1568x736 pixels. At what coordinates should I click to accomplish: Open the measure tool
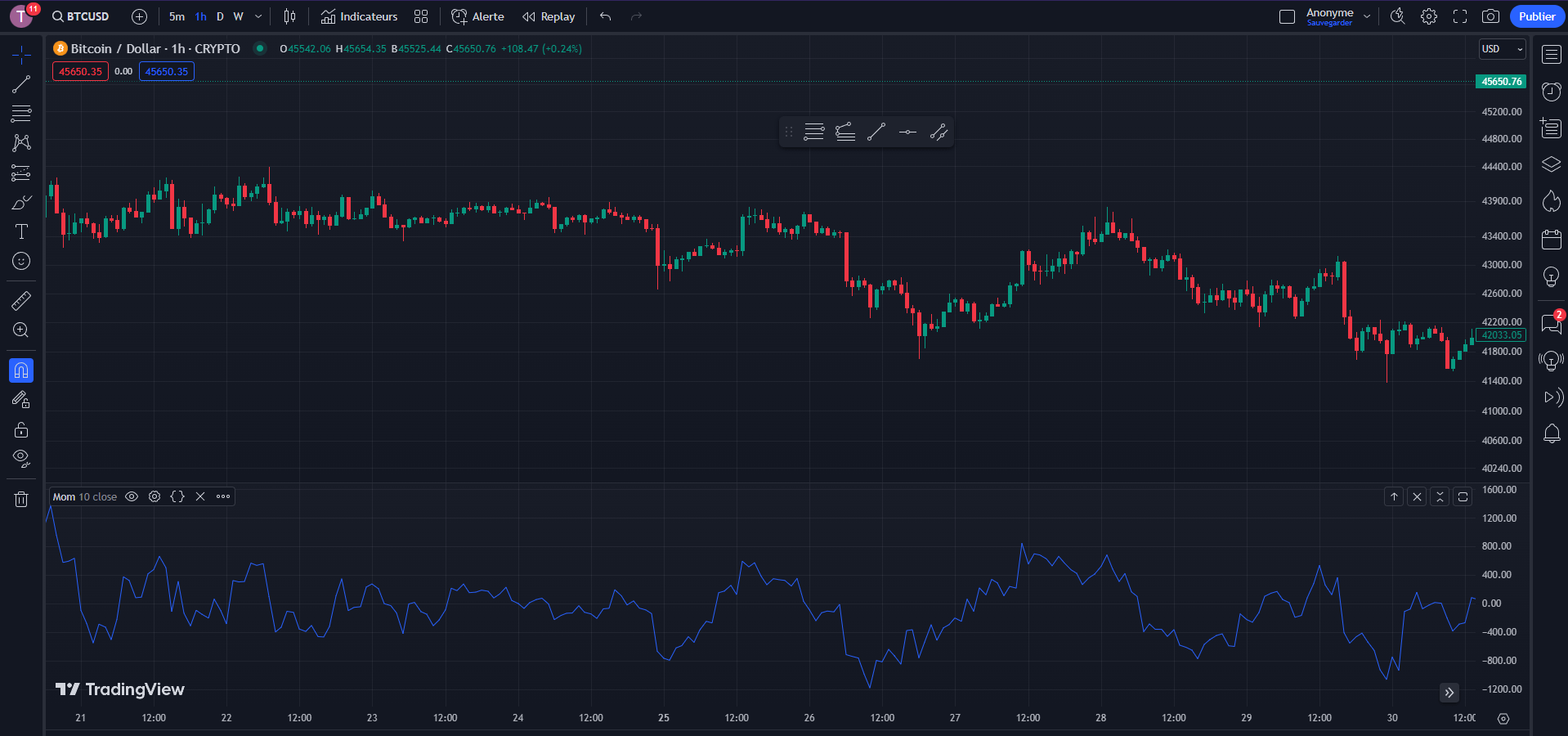pyautogui.click(x=21, y=300)
